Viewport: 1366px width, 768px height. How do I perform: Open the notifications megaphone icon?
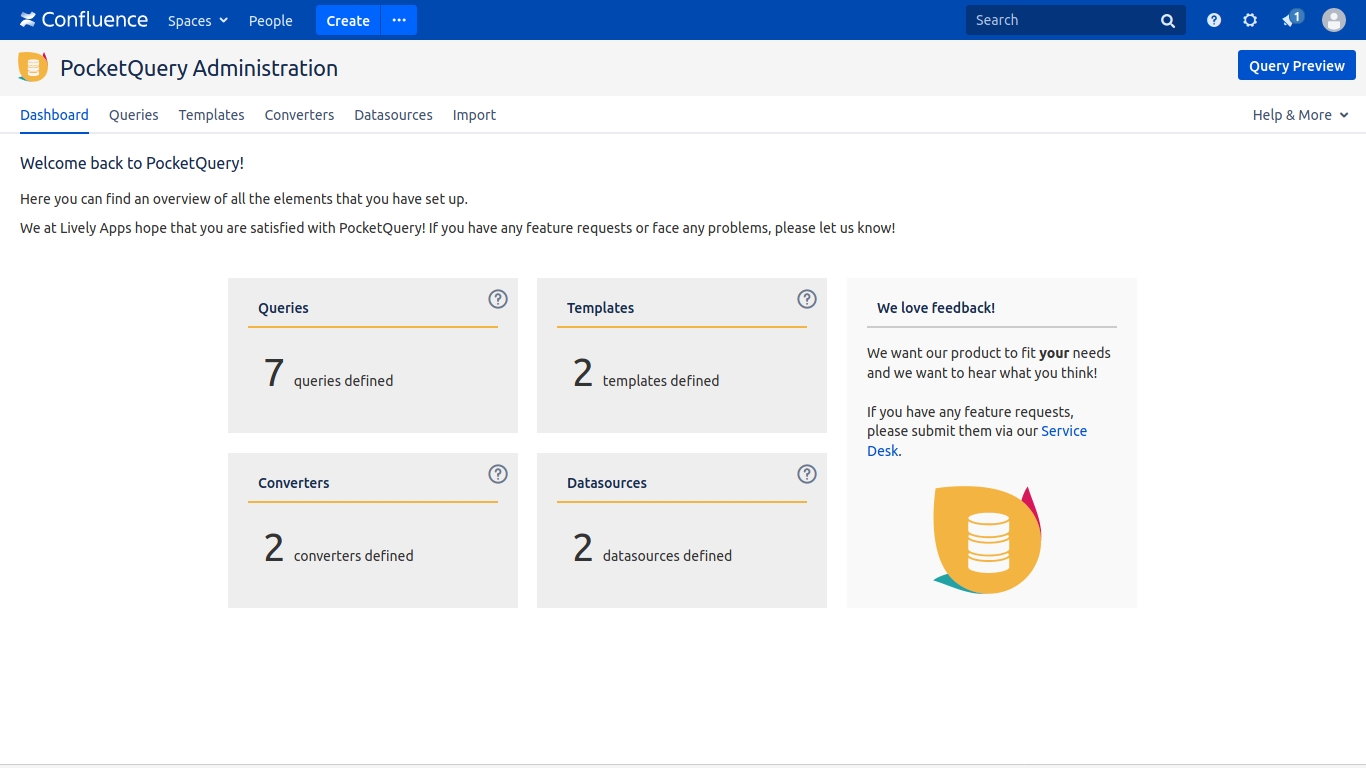[1291, 20]
